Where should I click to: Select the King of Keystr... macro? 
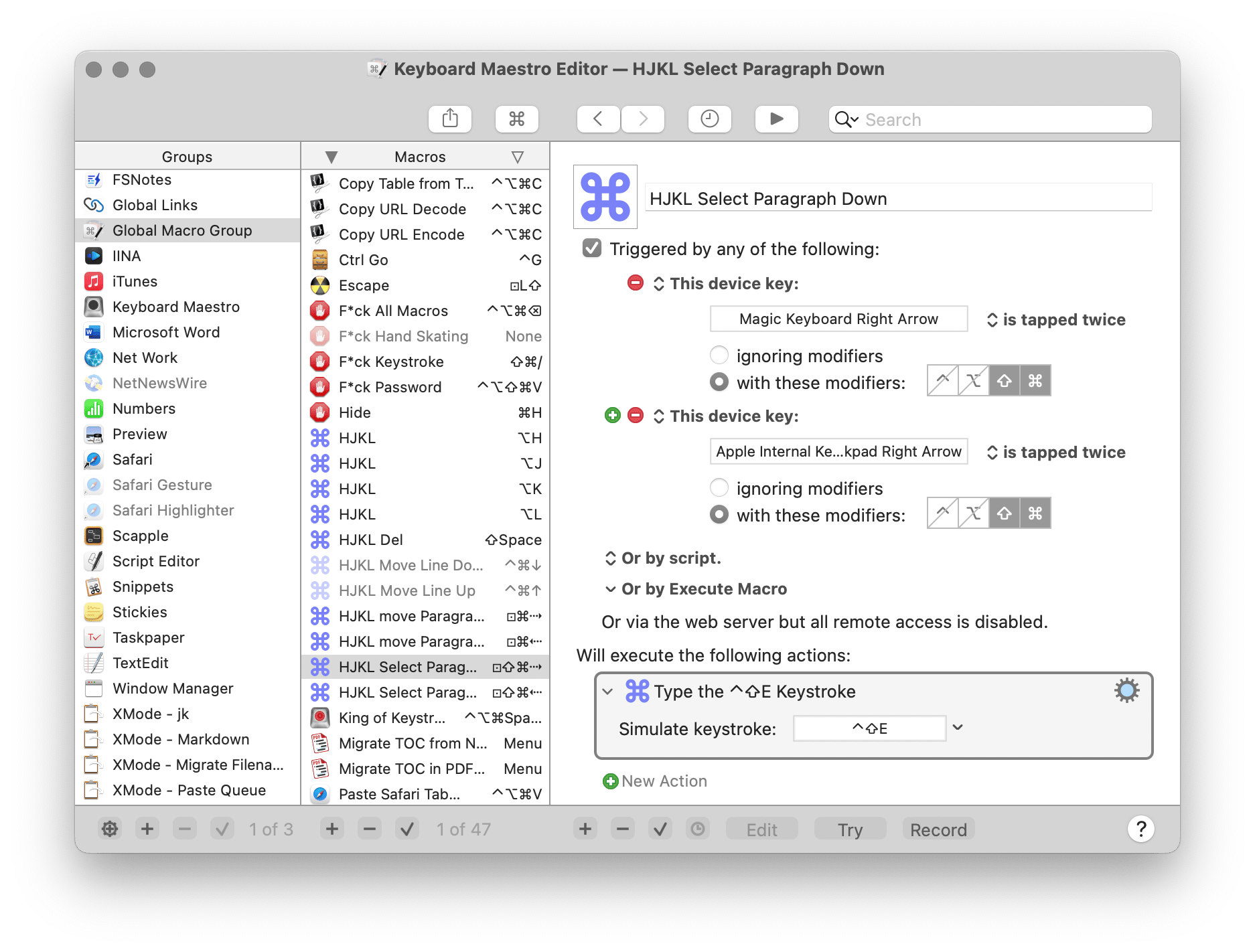tap(426, 718)
